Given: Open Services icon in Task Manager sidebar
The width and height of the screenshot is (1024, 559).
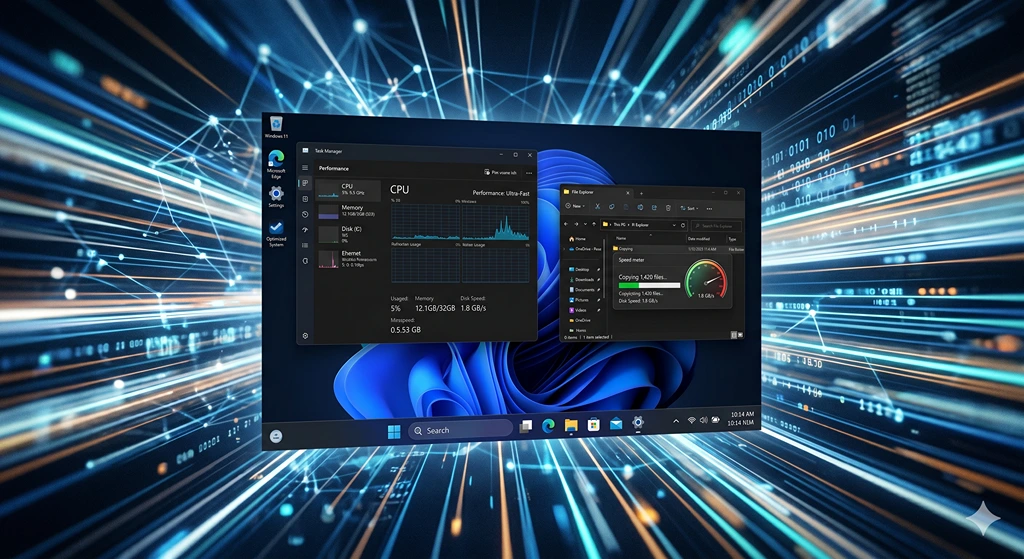Looking at the screenshot, I should [305, 261].
